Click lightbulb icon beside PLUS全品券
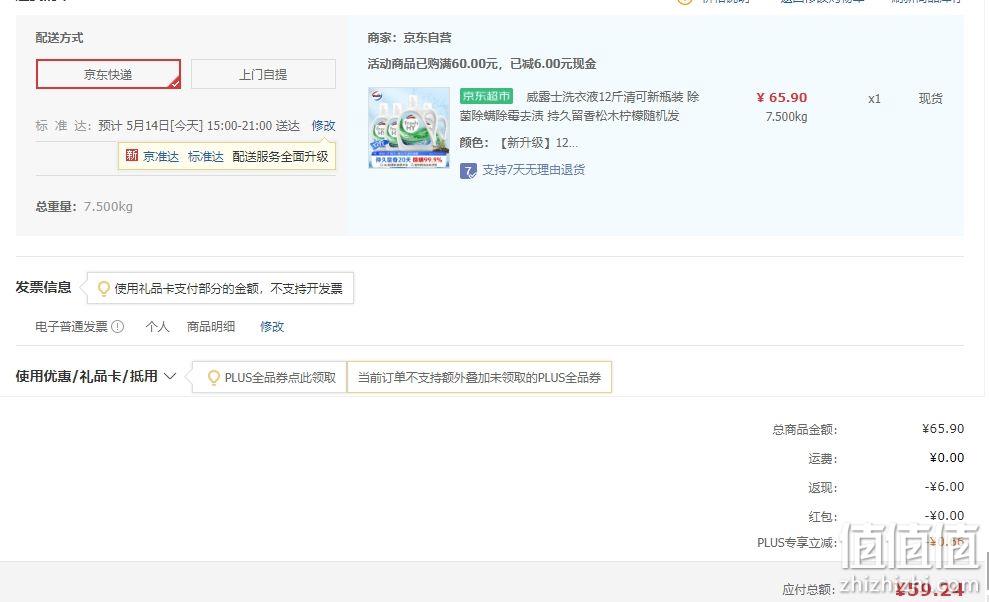Screen dimensions: 989x602 click(214, 377)
